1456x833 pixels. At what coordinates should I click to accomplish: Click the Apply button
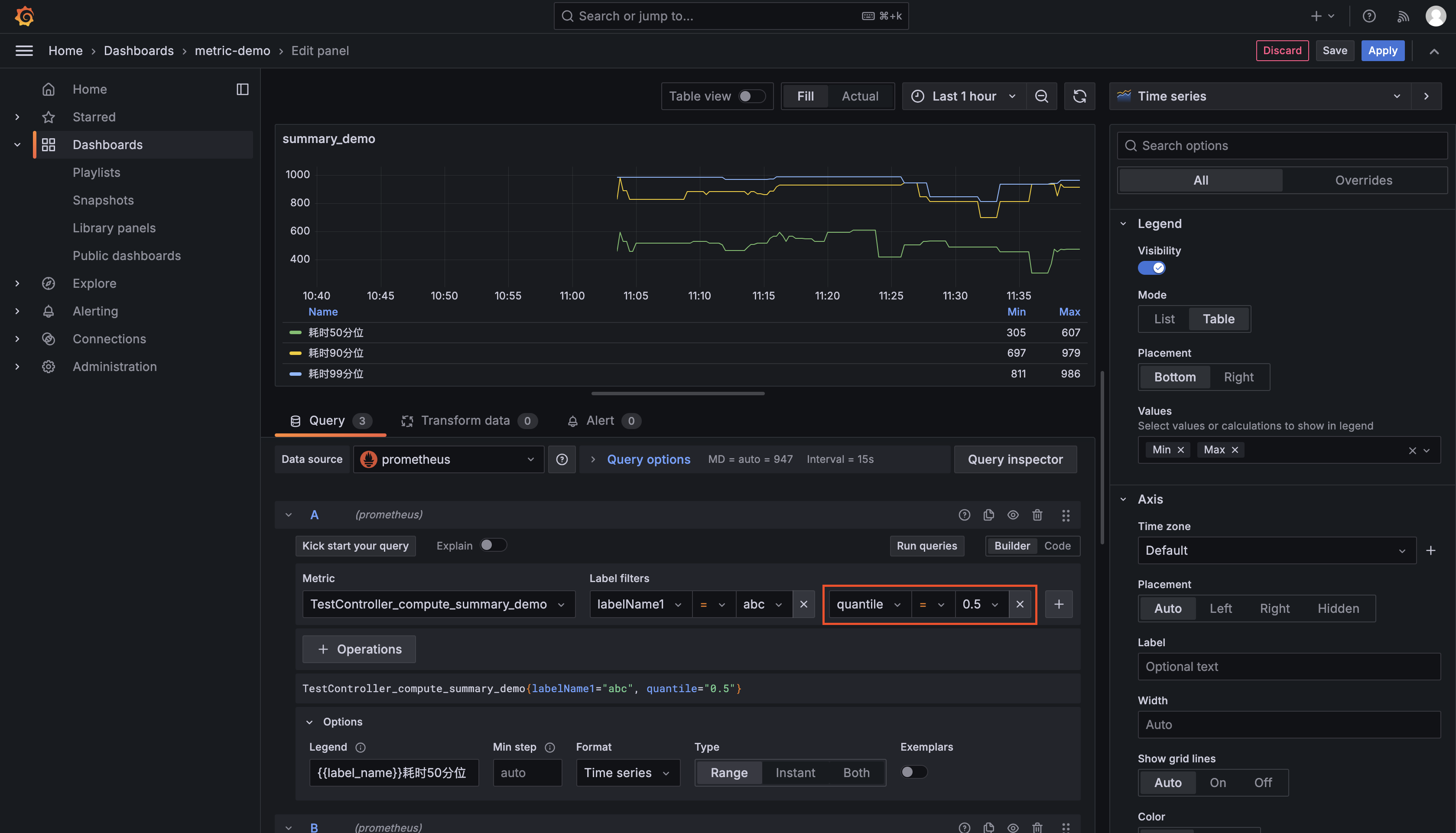coord(1383,50)
